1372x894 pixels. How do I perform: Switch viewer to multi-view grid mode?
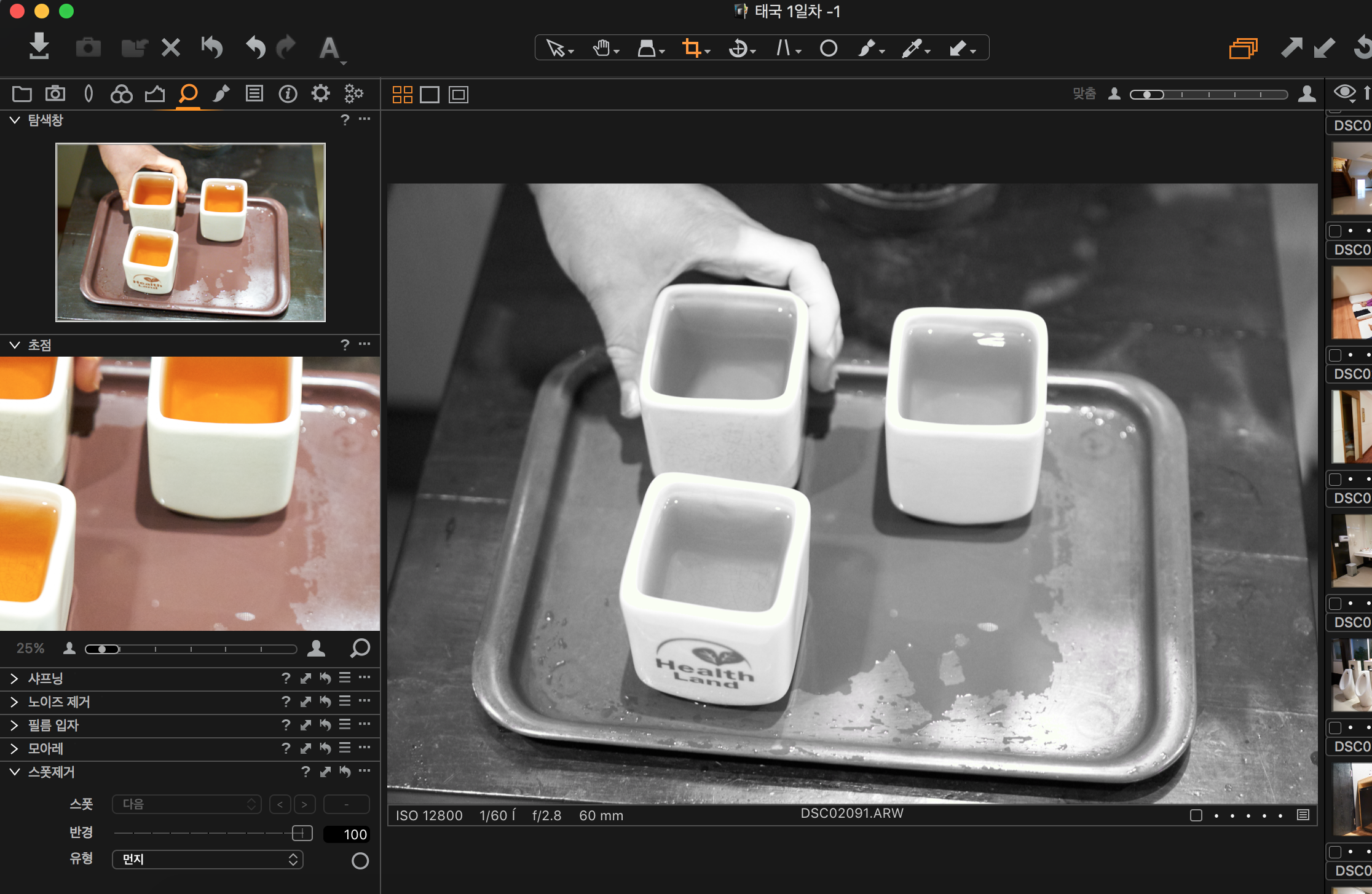pos(402,95)
